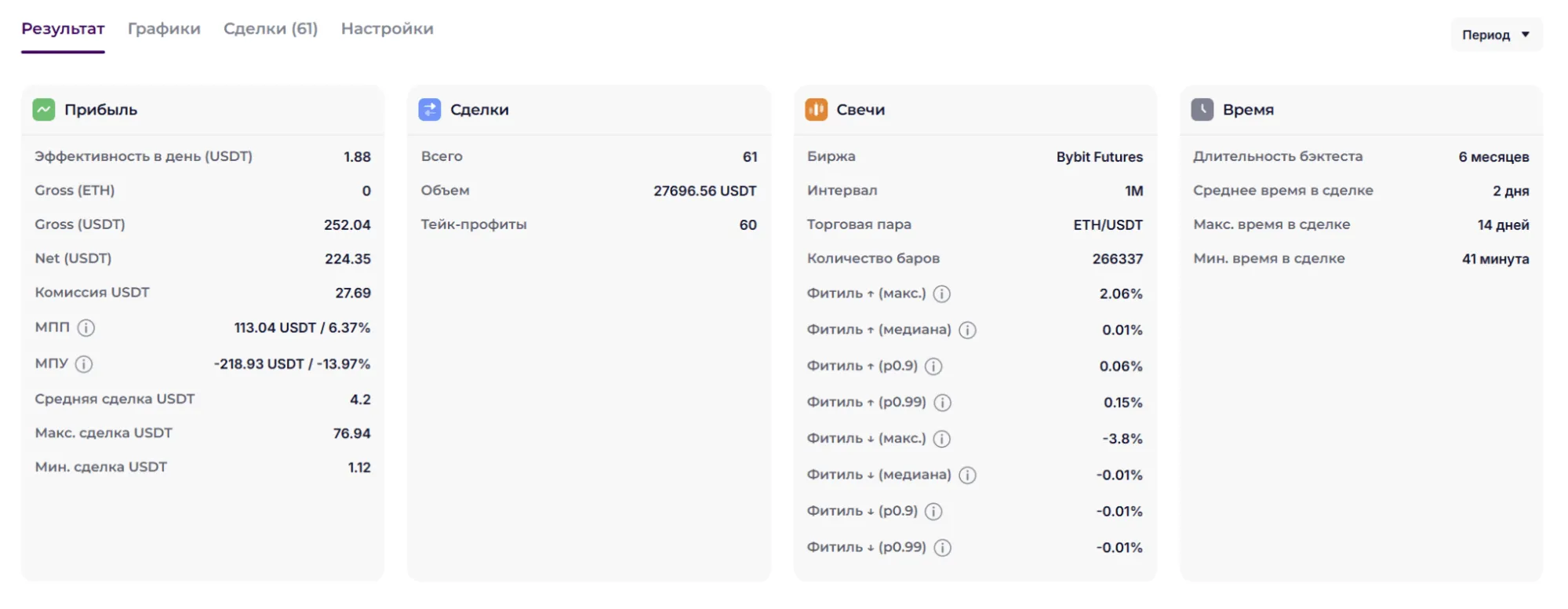The image size is (1568, 609).
Task: Click the green Прибыль chart icon
Action: (44, 110)
